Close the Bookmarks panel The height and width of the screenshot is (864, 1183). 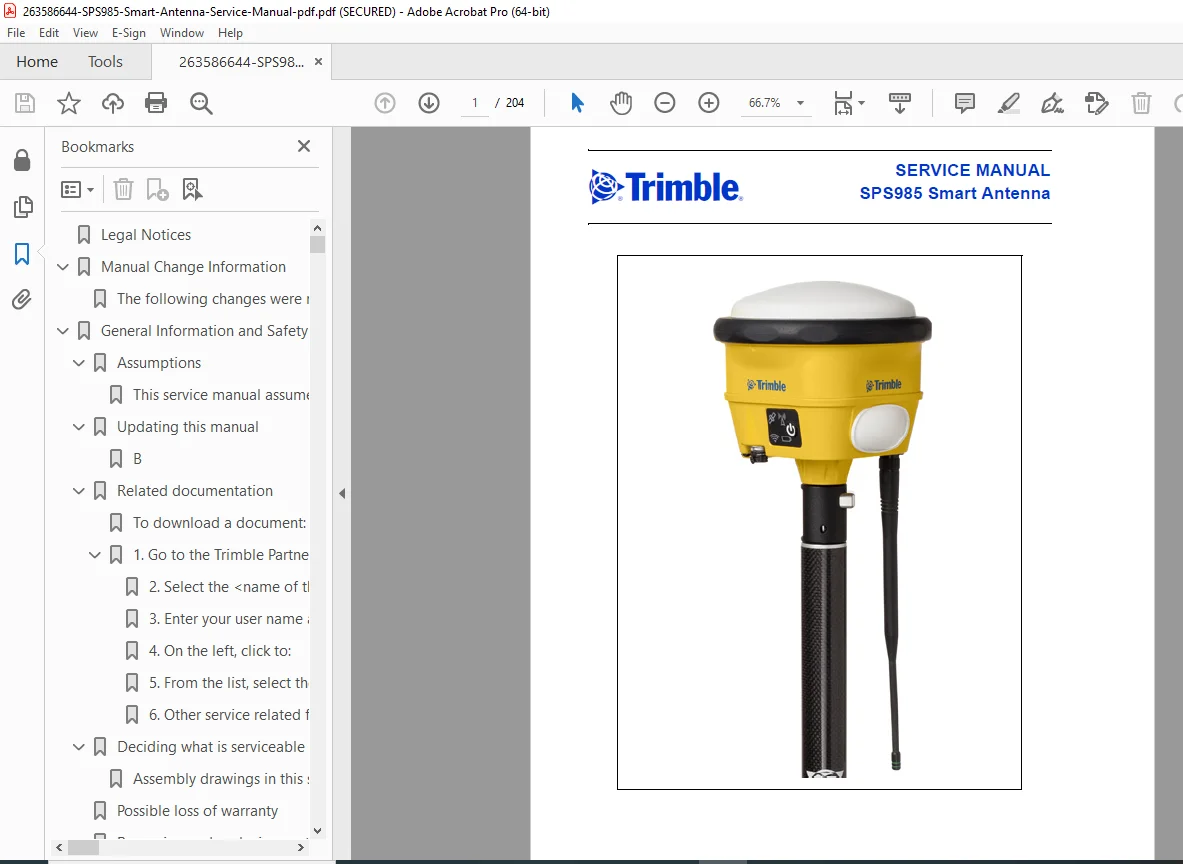304,146
